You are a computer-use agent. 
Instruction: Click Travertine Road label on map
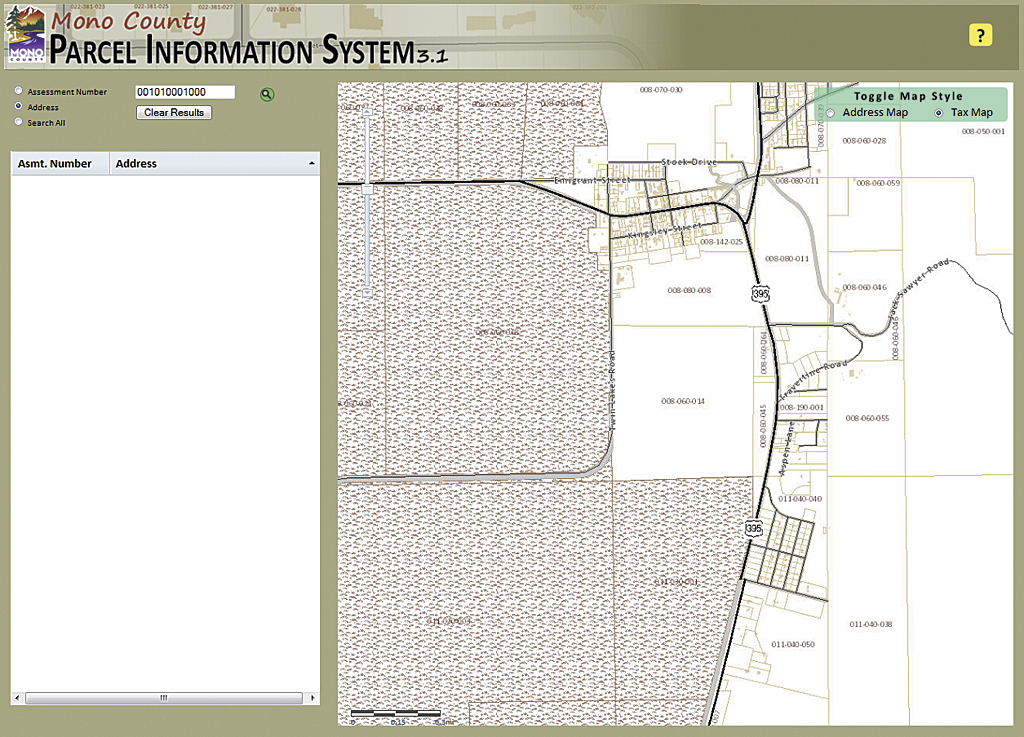[814, 379]
